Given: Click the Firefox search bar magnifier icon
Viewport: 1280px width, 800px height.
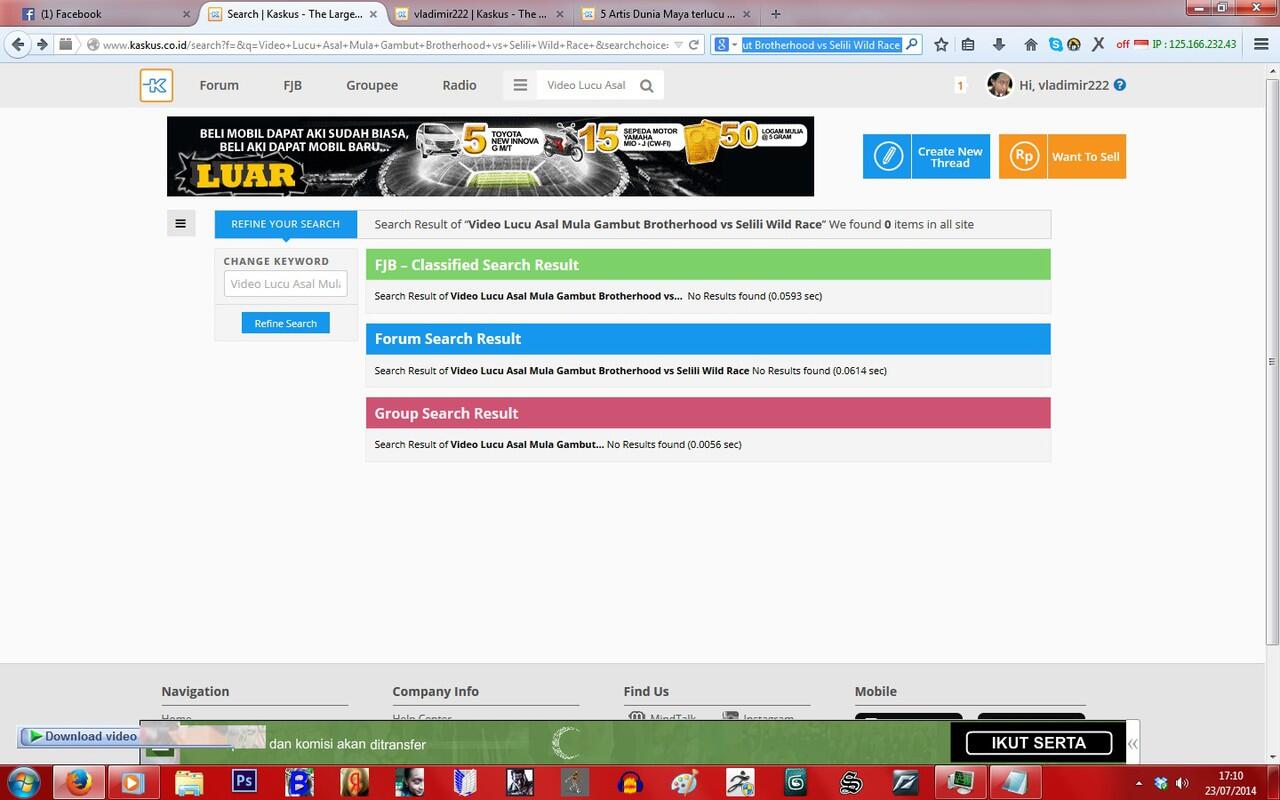Looking at the screenshot, I should click(912, 44).
